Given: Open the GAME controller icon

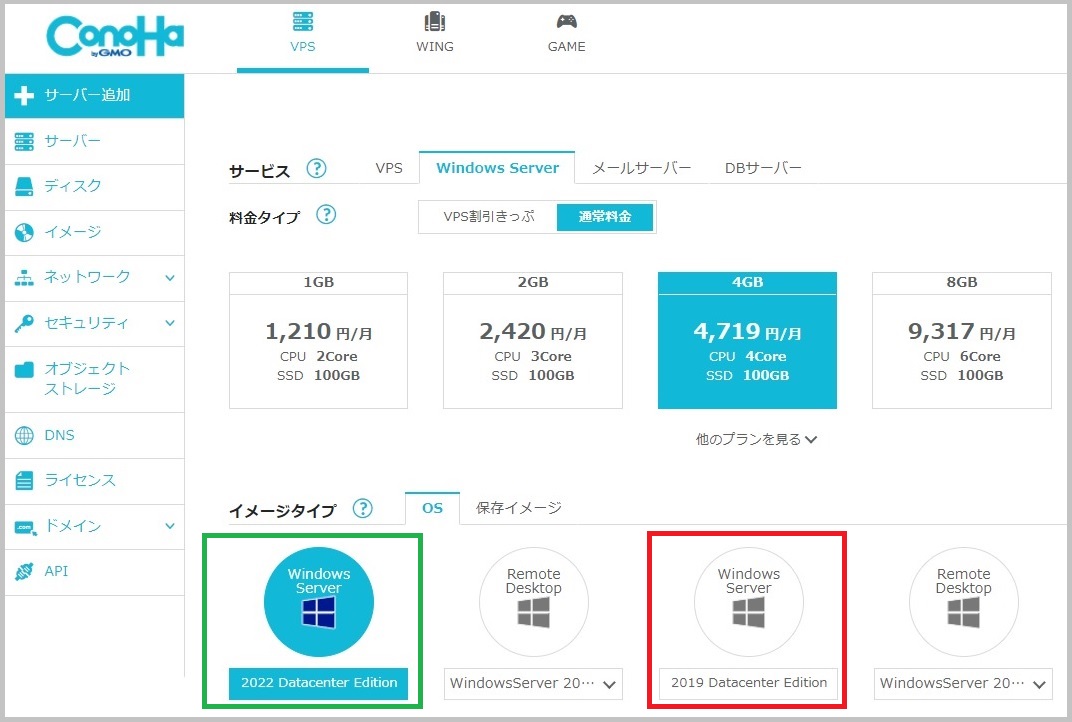Looking at the screenshot, I should [566, 22].
